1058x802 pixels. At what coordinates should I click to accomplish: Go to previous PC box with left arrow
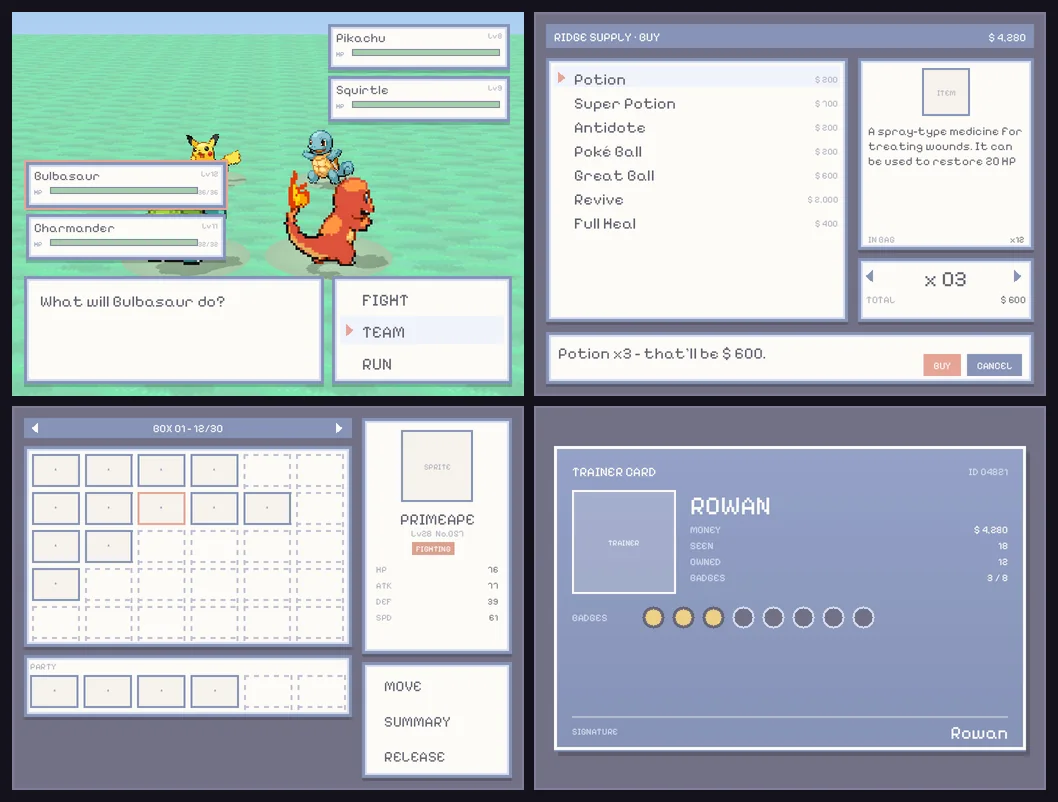click(35, 428)
